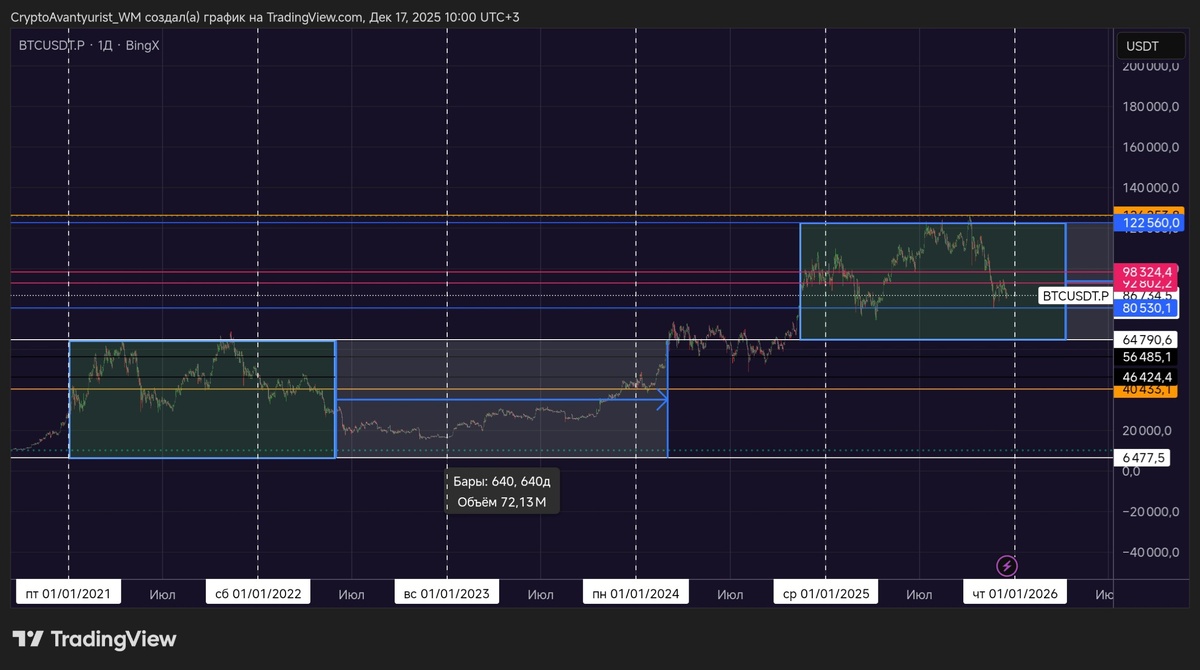Screen dimensions: 1200x670
Task: Open the USDT currency selector
Action: point(1142,46)
